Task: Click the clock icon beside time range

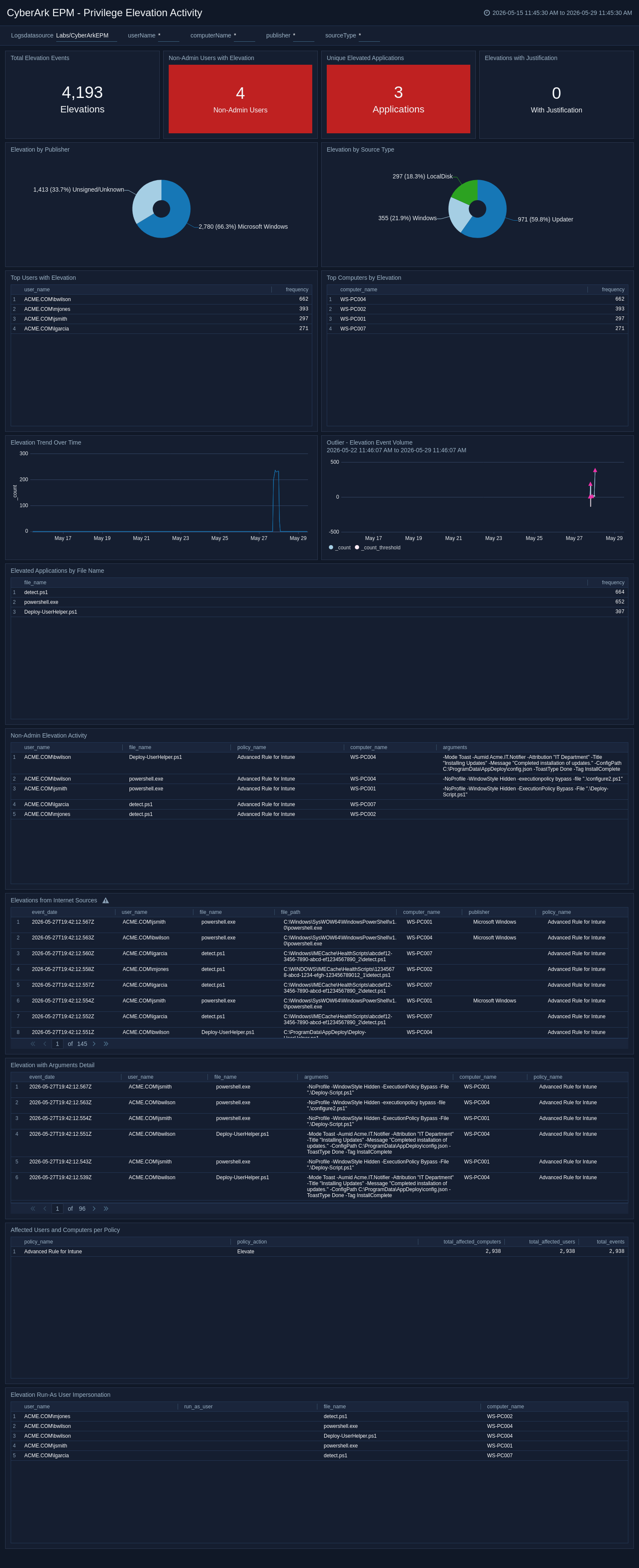Action: tap(487, 13)
